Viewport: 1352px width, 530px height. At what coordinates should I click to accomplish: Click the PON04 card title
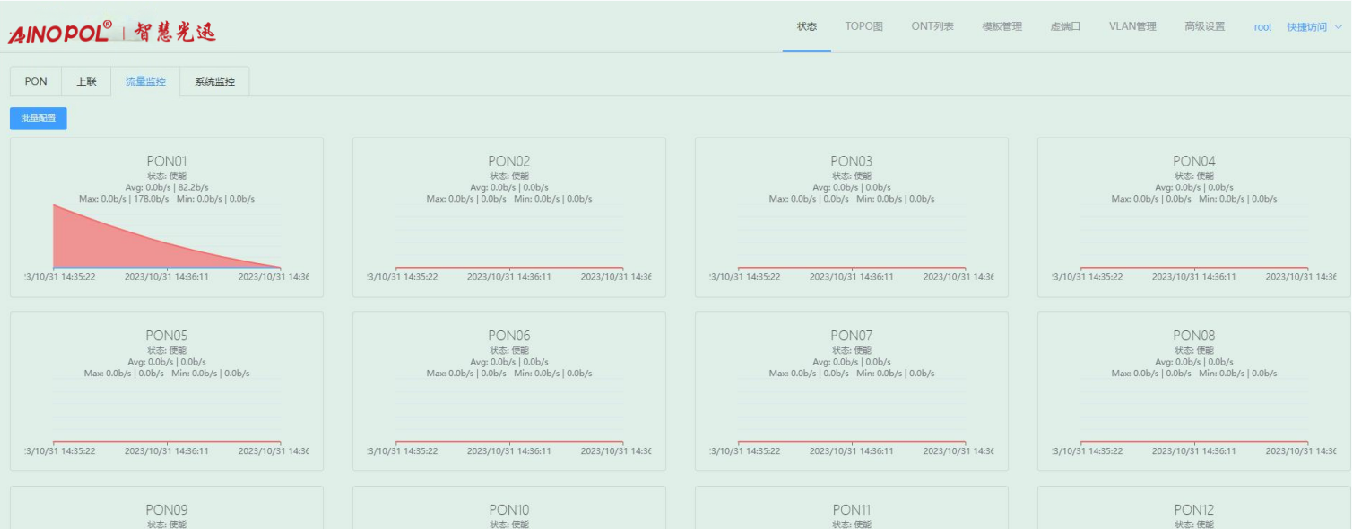(1194, 161)
